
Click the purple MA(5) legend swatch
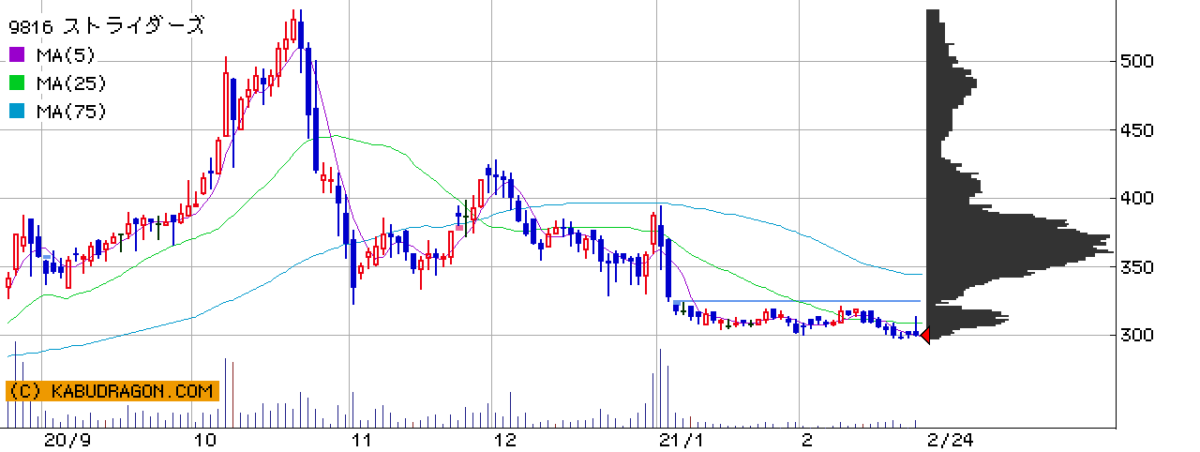[x=17, y=55]
